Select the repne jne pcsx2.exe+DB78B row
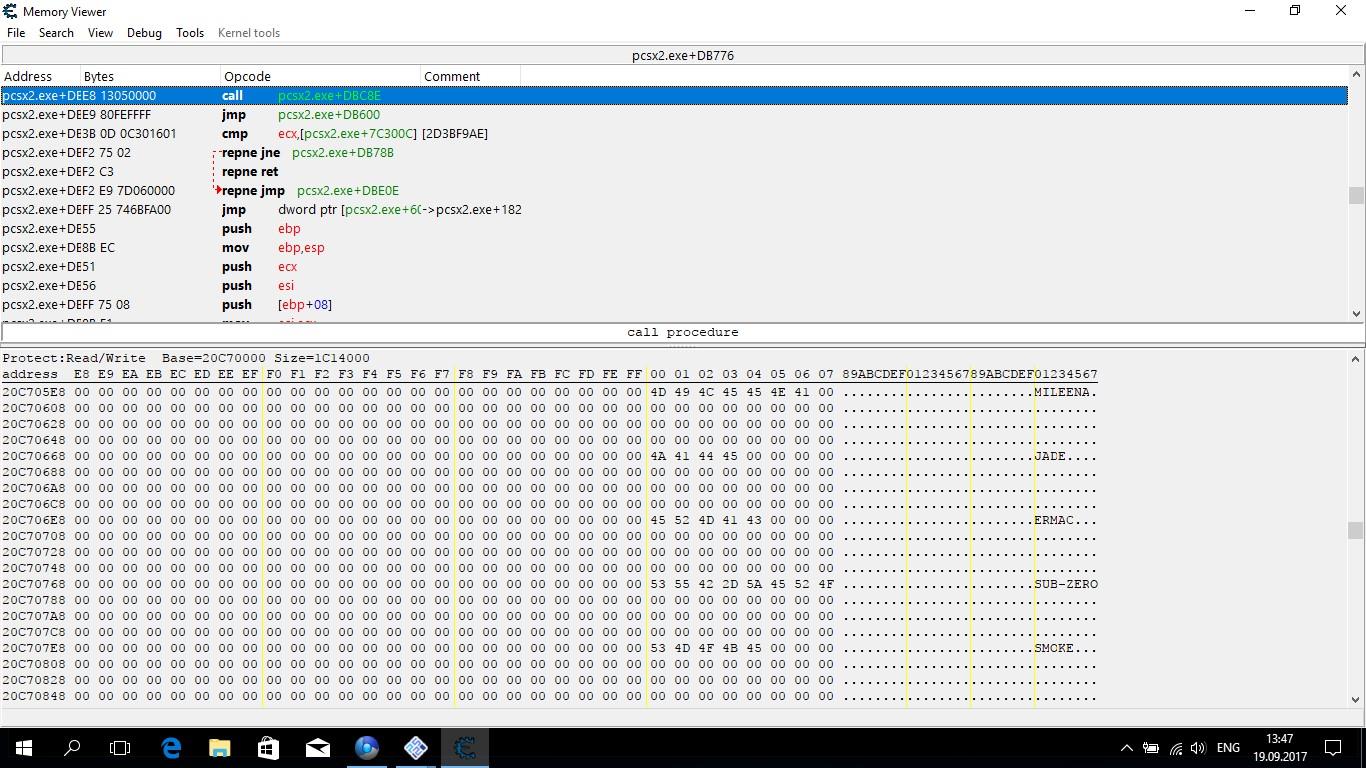 [x=674, y=153]
